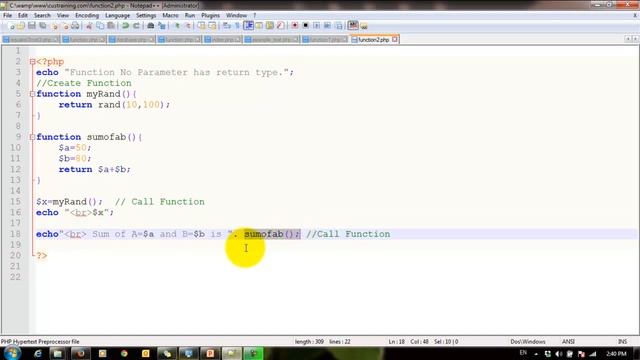Click the Copy toolbar icon
The image size is (640, 360).
[x=100, y=26]
